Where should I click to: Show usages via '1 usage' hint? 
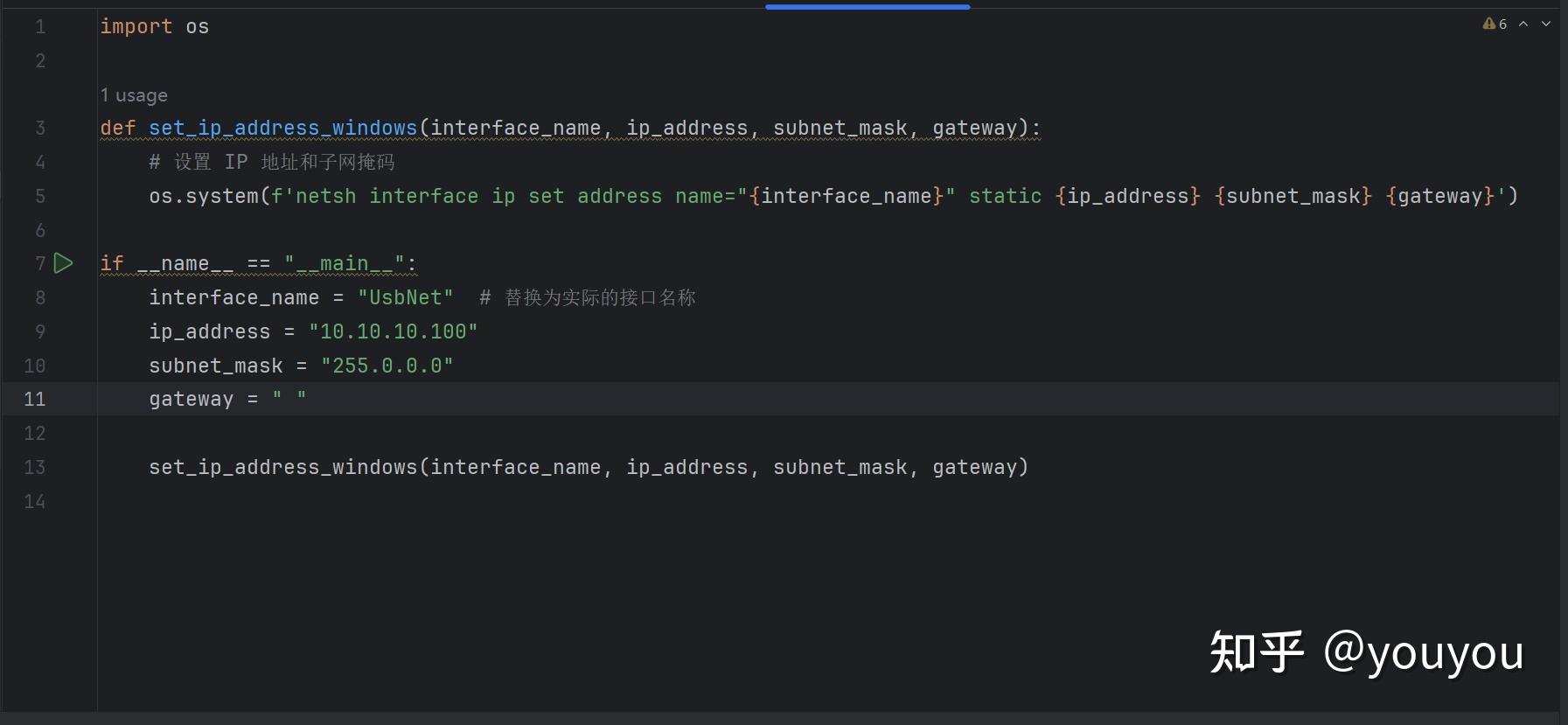(x=134, y=95)
